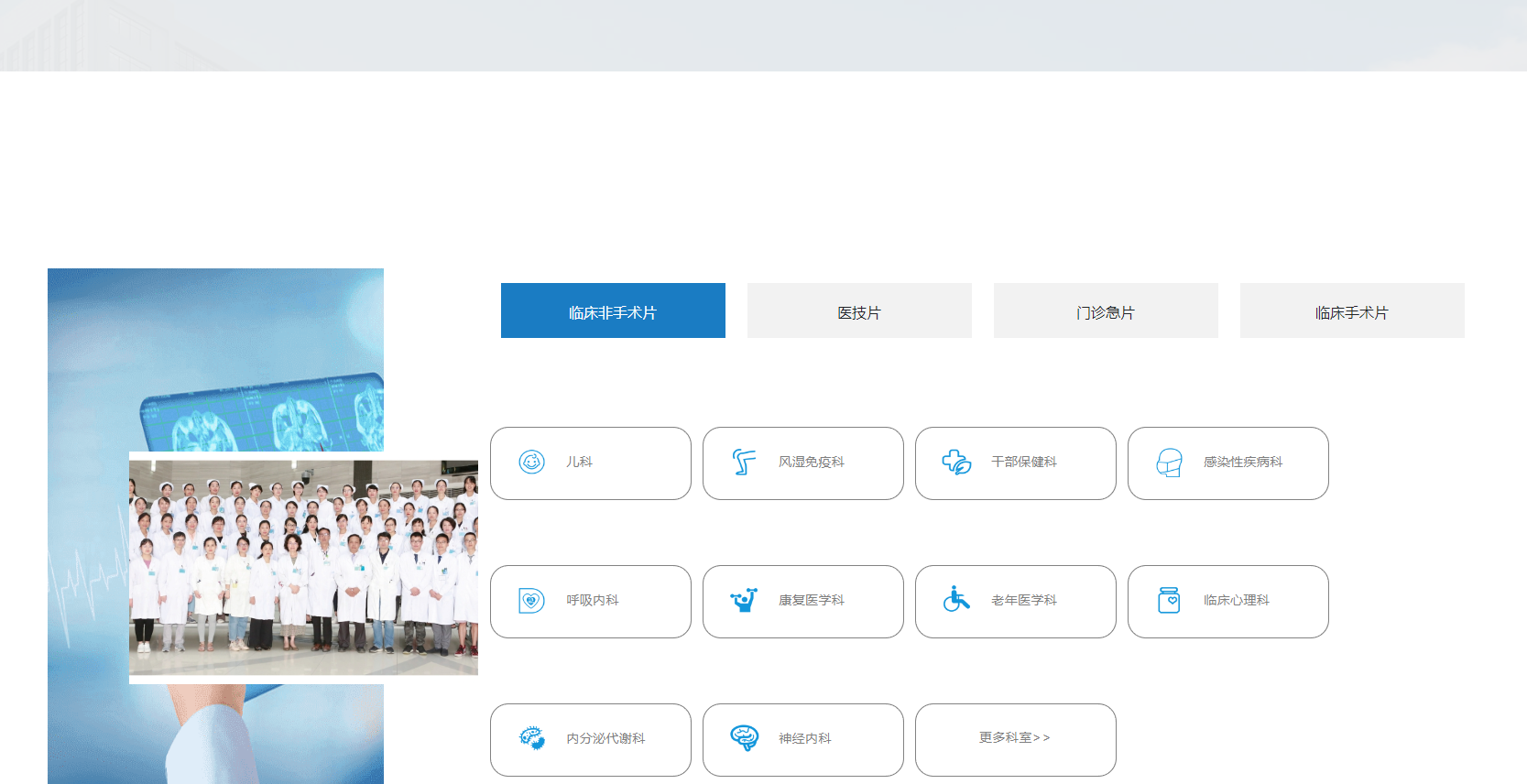Visit the 感染性疾病科 department
Viewport: 1527px width, 784px height.
(1228, 463)
